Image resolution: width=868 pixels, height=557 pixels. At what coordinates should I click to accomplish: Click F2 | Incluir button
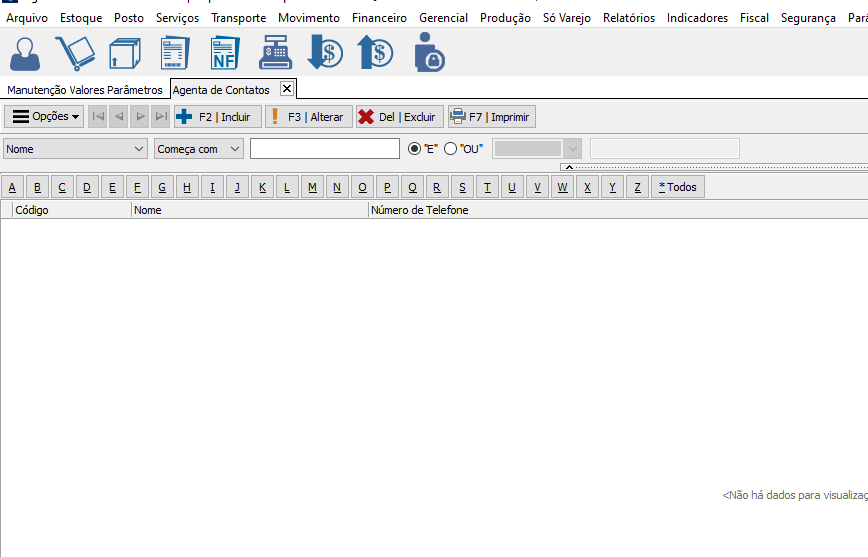pos(217,117)
